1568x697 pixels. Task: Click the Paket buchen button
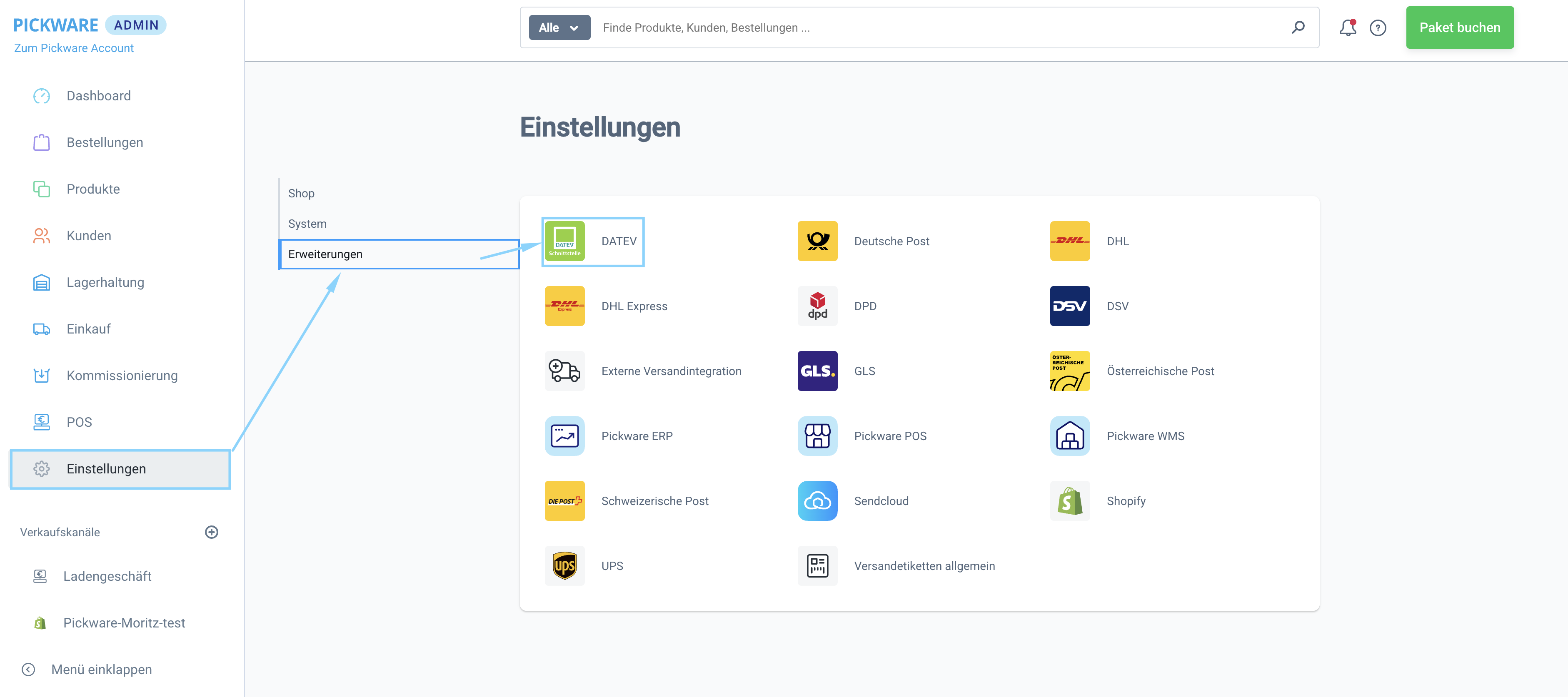pos(1459,28)
